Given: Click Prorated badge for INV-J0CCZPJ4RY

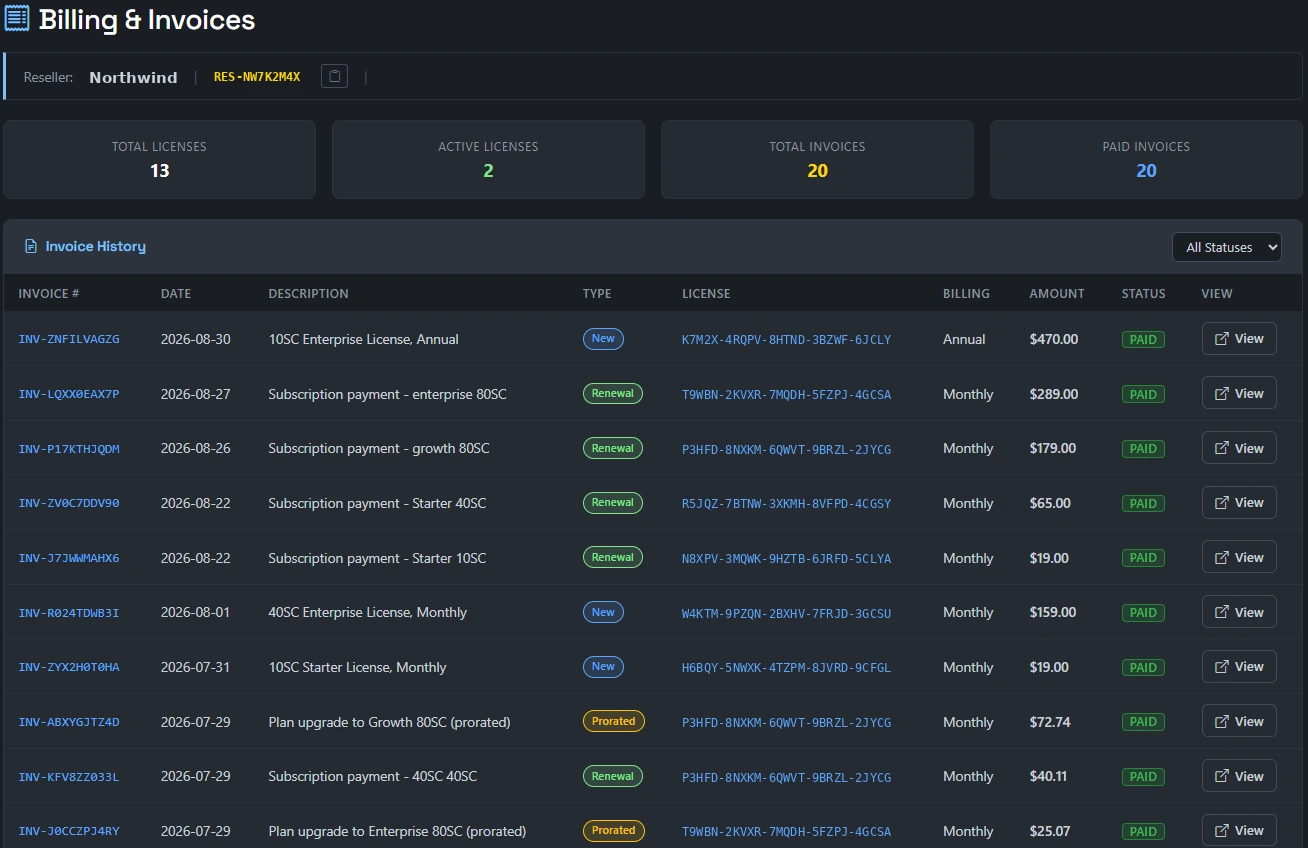Looking at the screenshot, I should click(614, 831).
